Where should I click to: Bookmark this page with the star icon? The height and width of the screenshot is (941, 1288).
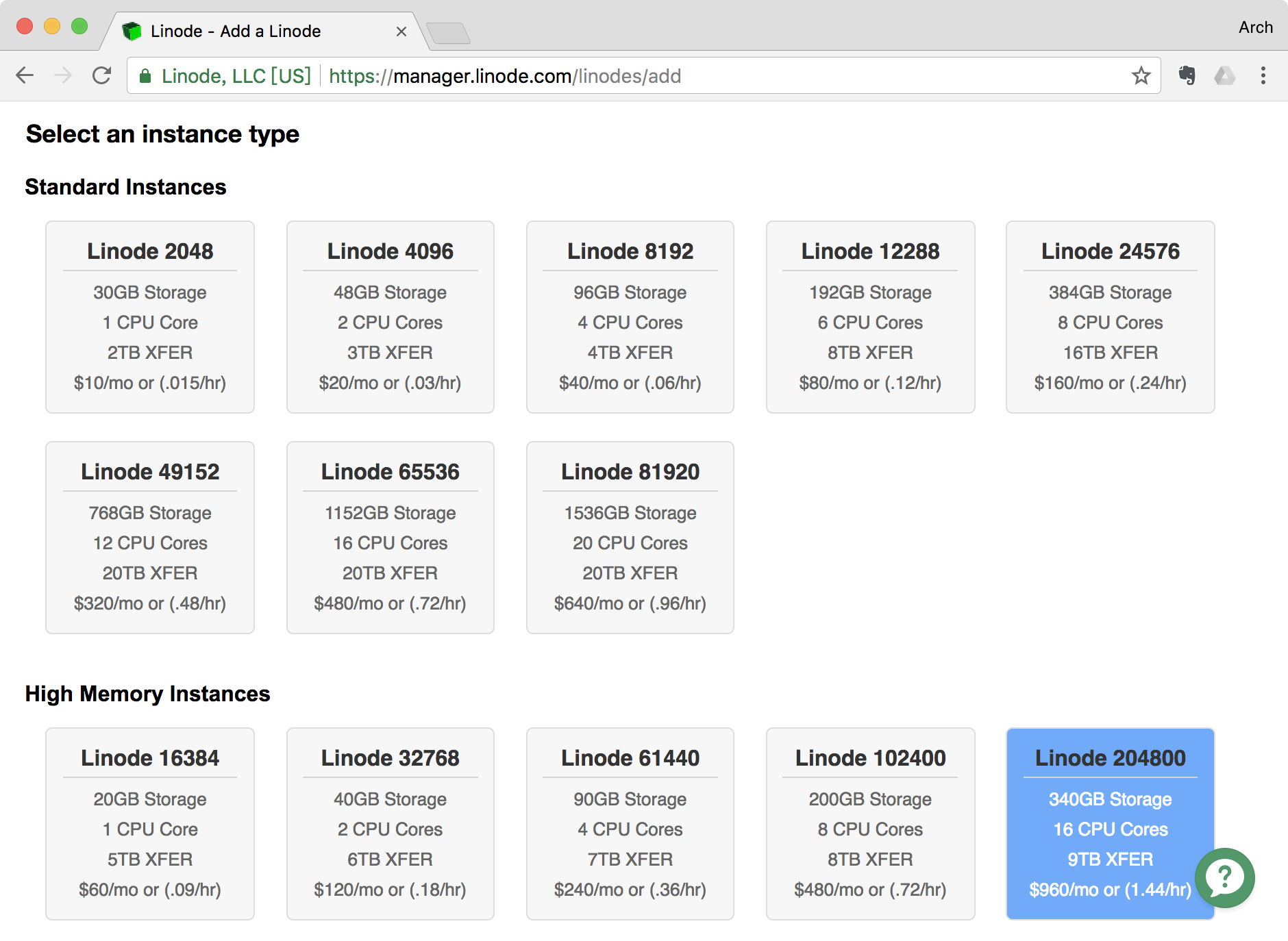click(1141, 75)
